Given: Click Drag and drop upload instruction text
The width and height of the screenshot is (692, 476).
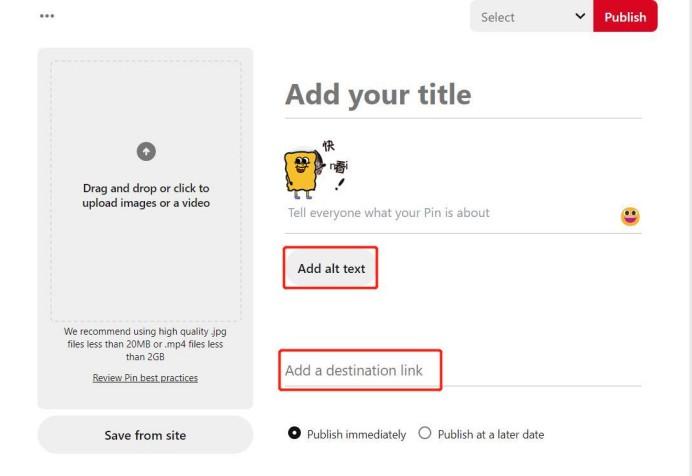Looking at the screenshot, I should tap(146, 195).
